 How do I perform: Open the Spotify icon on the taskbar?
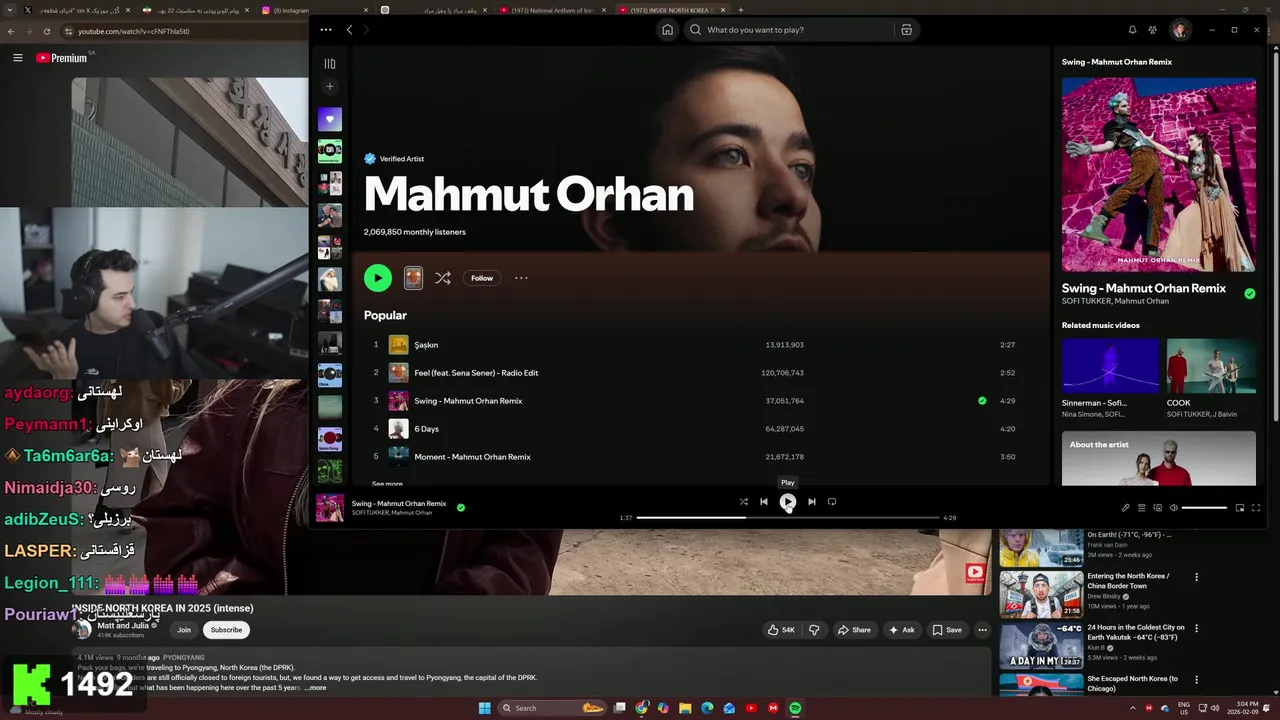click(x=795, y=708)
